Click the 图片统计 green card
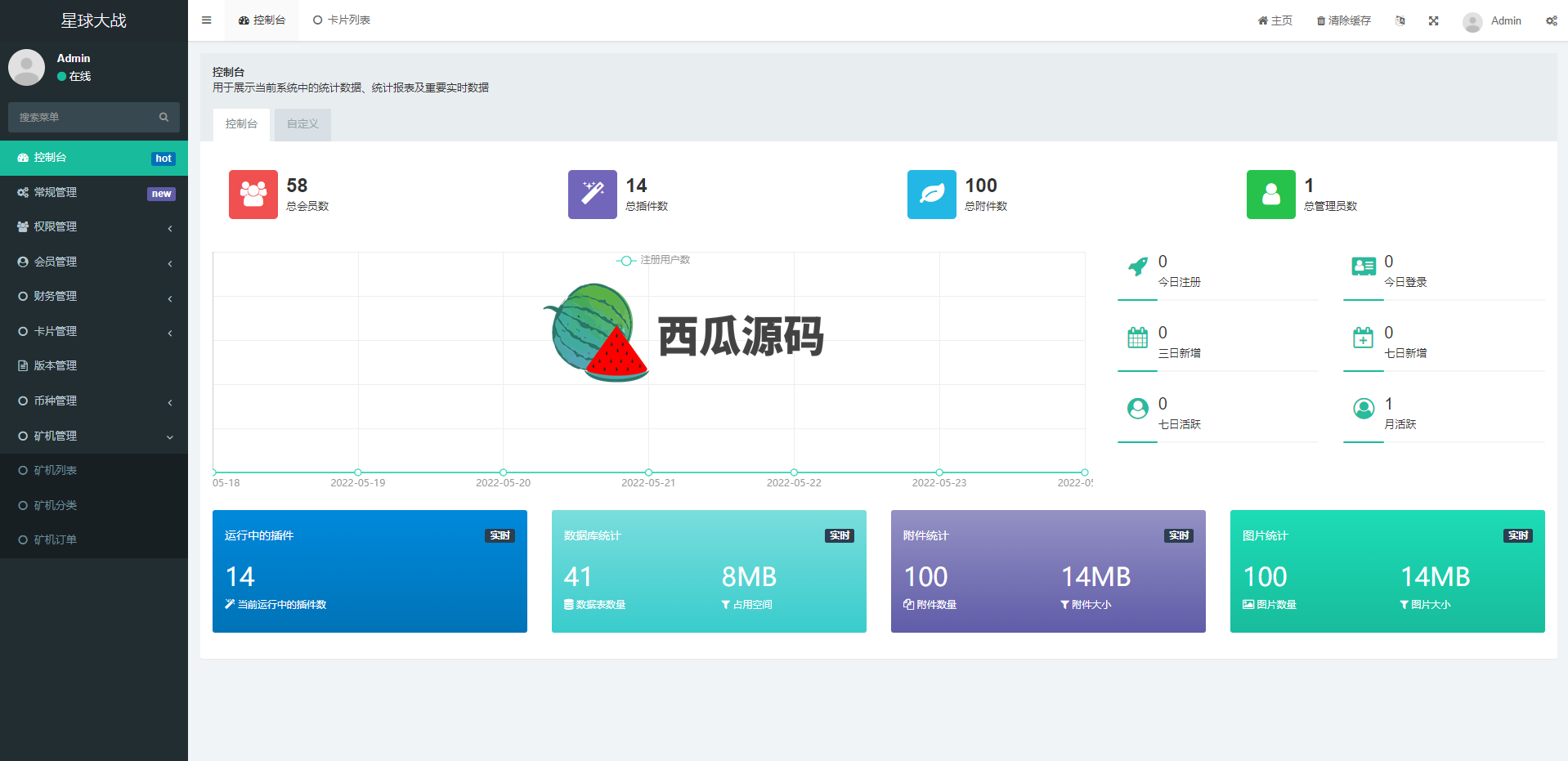 click(1387, 571)
